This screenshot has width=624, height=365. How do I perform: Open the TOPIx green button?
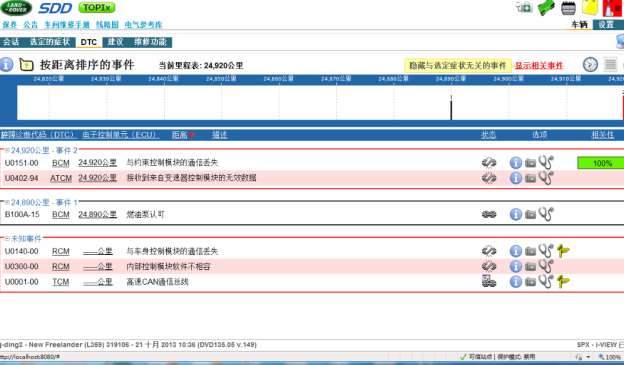point(97,8)
